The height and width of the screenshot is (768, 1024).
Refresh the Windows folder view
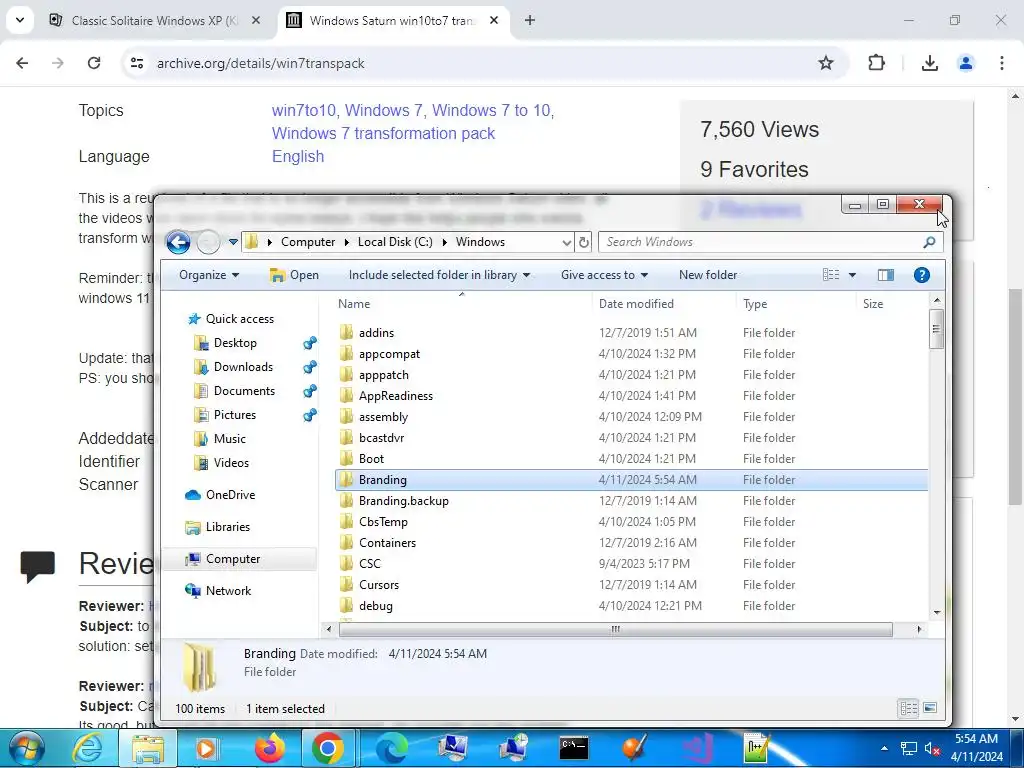pos(584,242)
